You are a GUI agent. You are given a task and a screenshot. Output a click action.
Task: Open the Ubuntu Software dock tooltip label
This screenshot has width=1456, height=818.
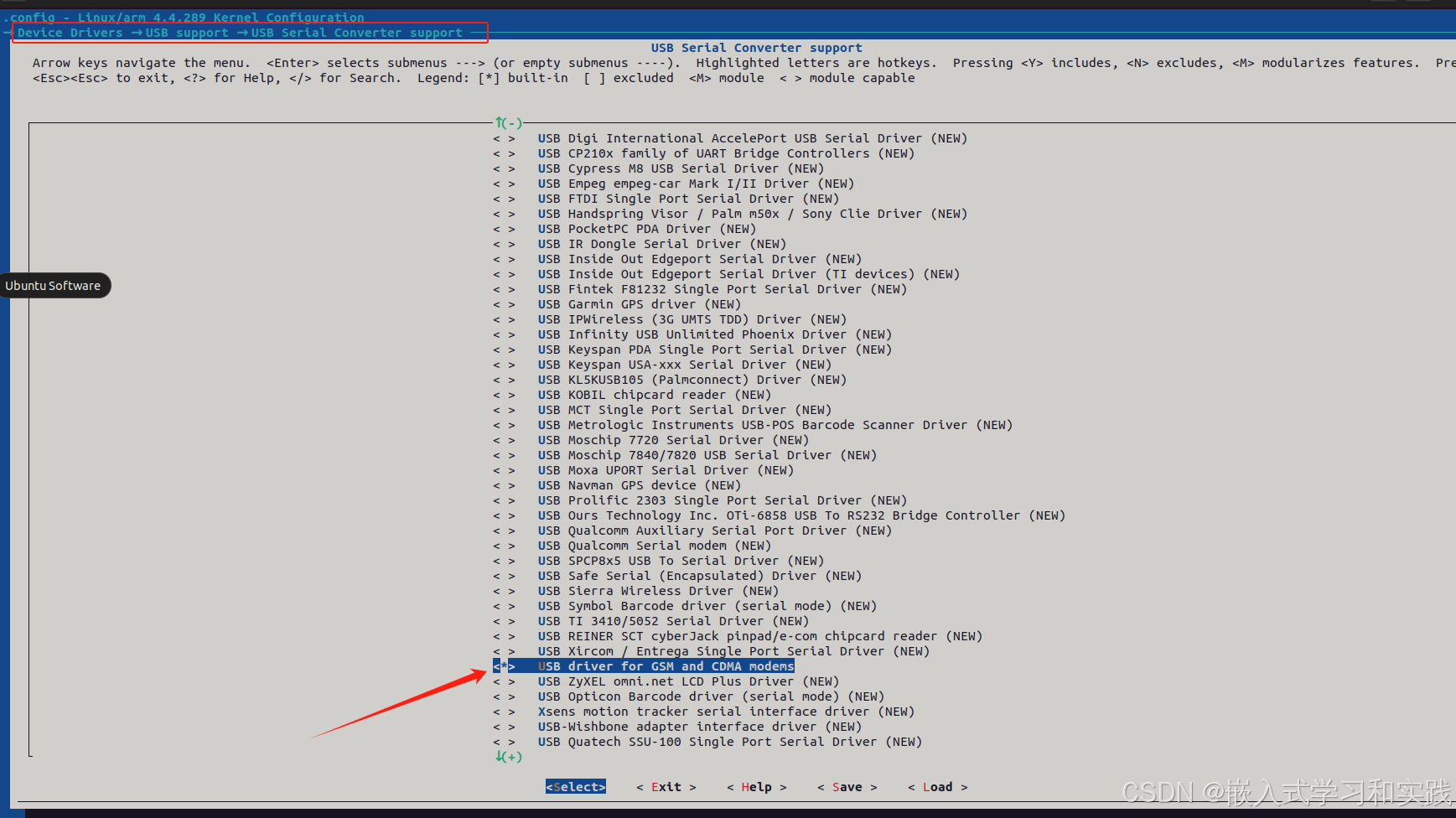coord(53,286)
